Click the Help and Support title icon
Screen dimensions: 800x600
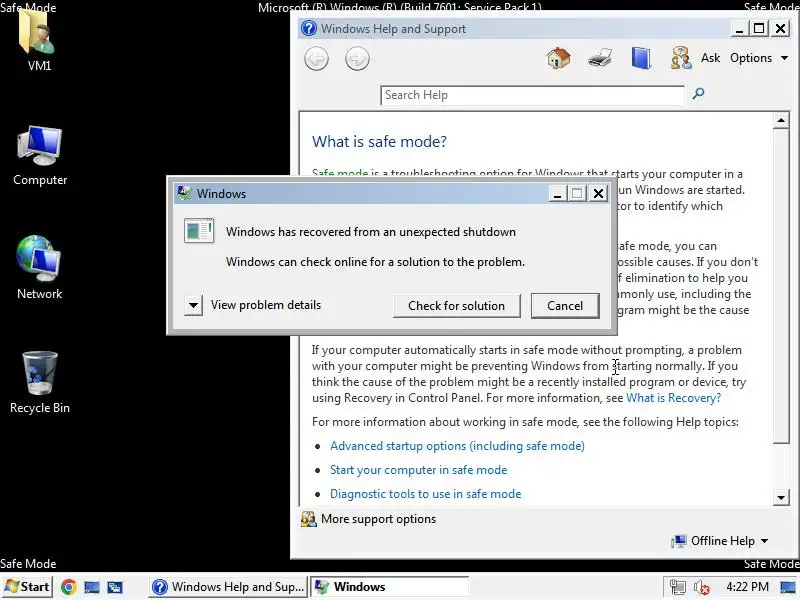[309, 28]
